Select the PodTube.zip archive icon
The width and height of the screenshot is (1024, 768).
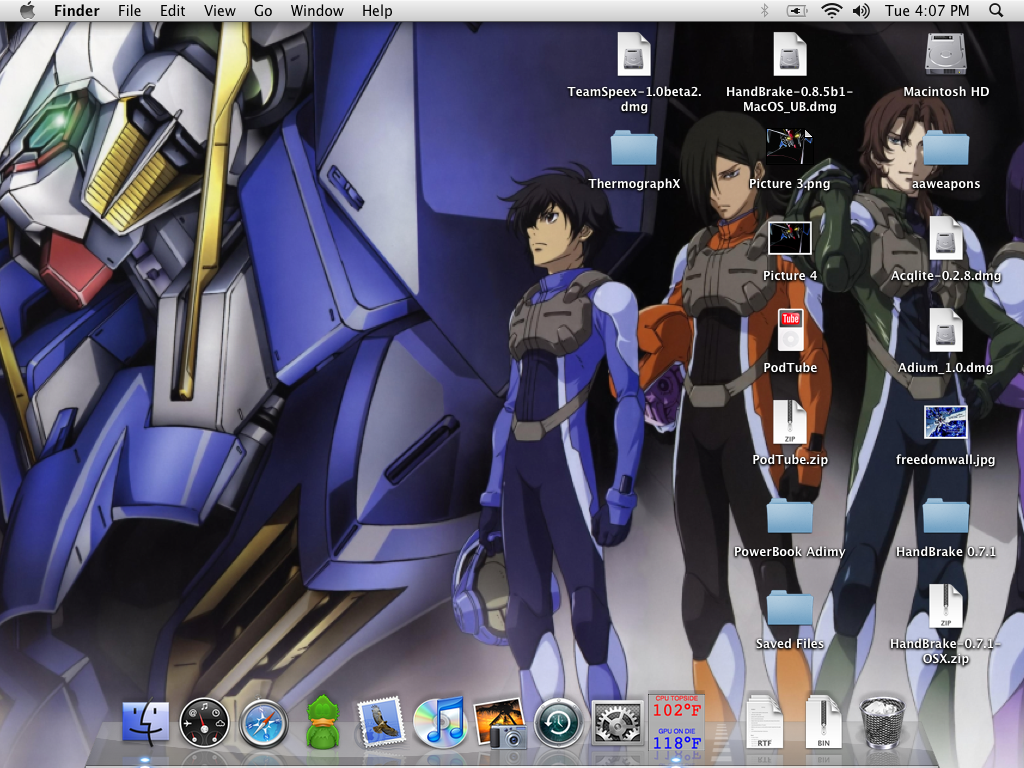790,423
